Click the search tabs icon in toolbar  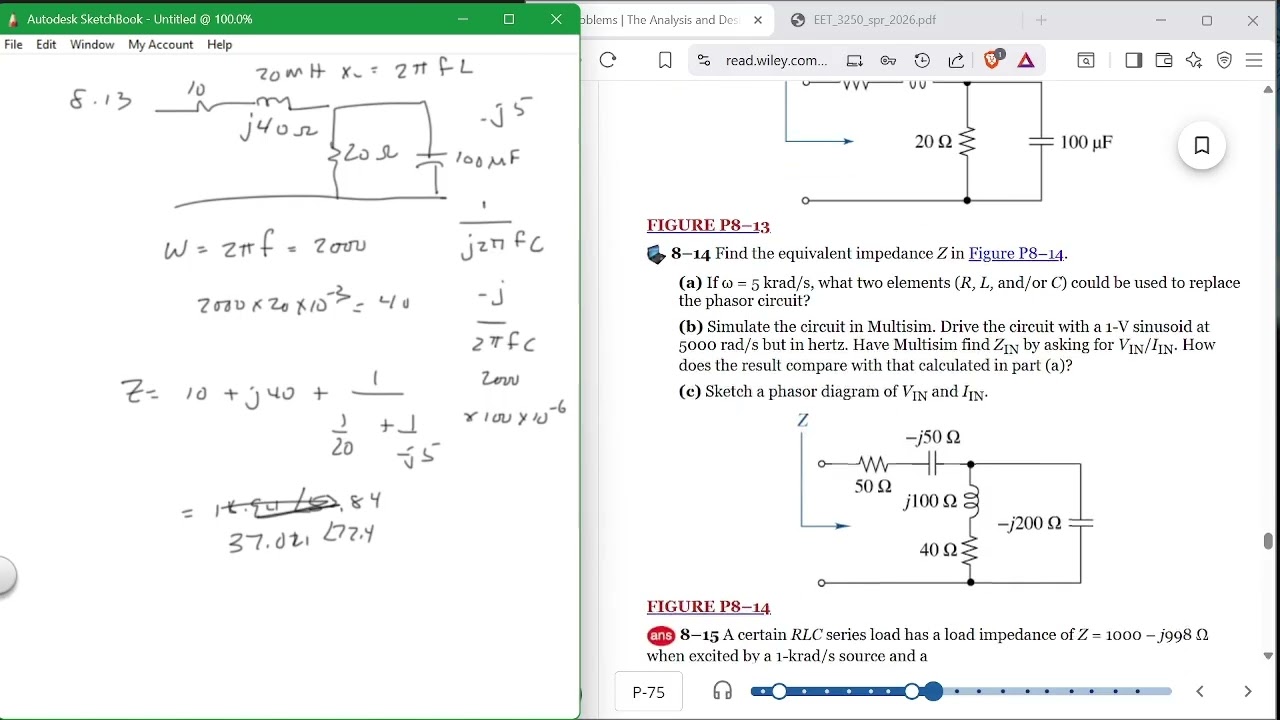coord(1086,60)
